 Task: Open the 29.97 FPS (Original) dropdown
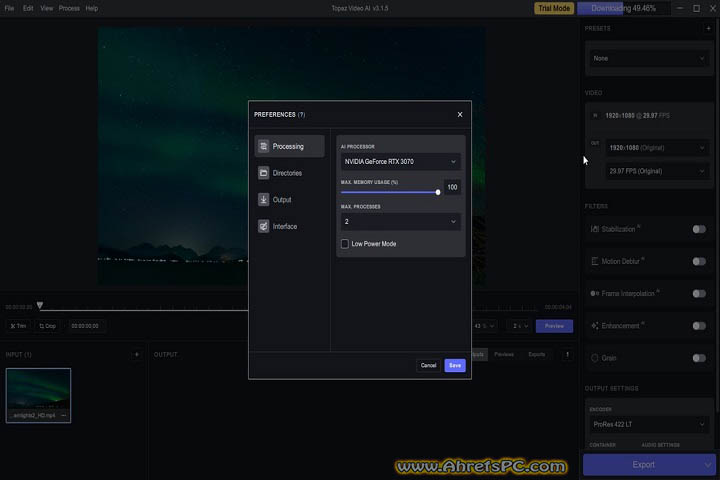coord(656,171)
